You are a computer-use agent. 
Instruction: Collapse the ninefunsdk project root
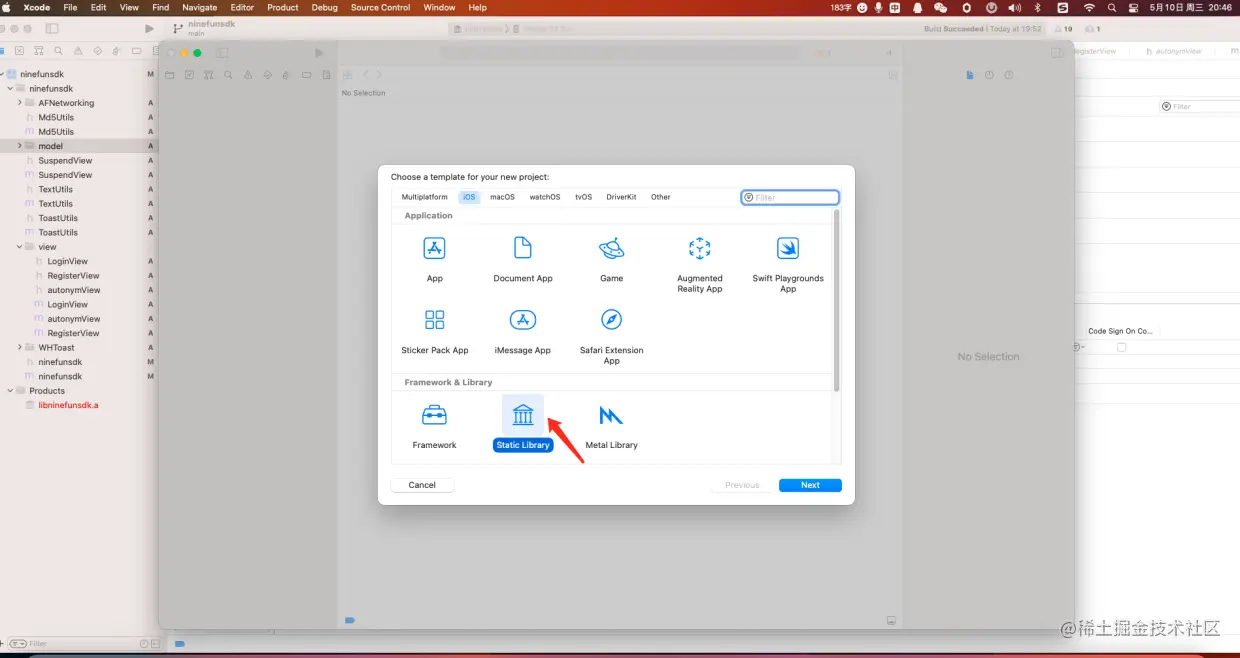pyautogui.click(x=3, y=74)
